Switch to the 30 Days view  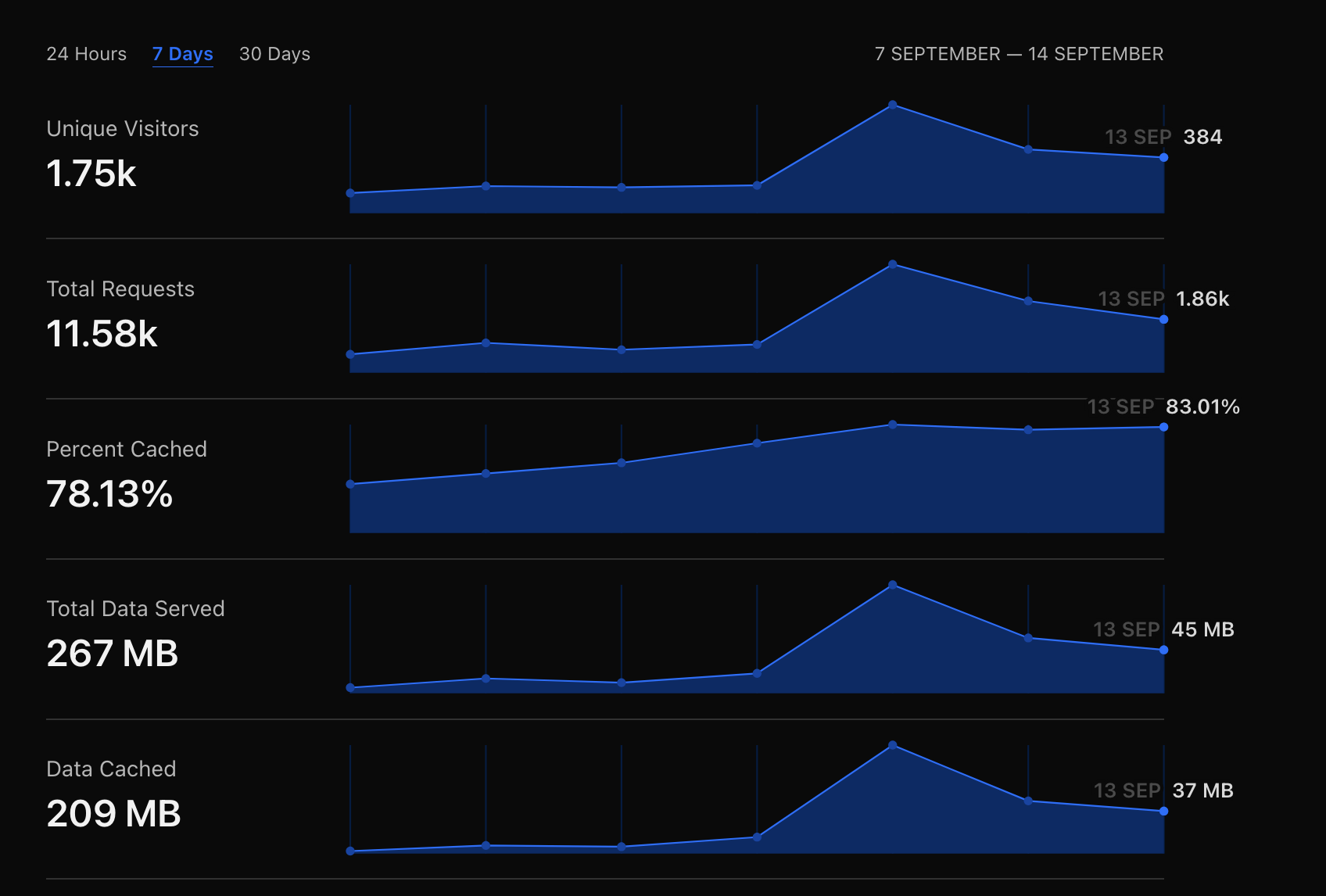coord(274,54)
